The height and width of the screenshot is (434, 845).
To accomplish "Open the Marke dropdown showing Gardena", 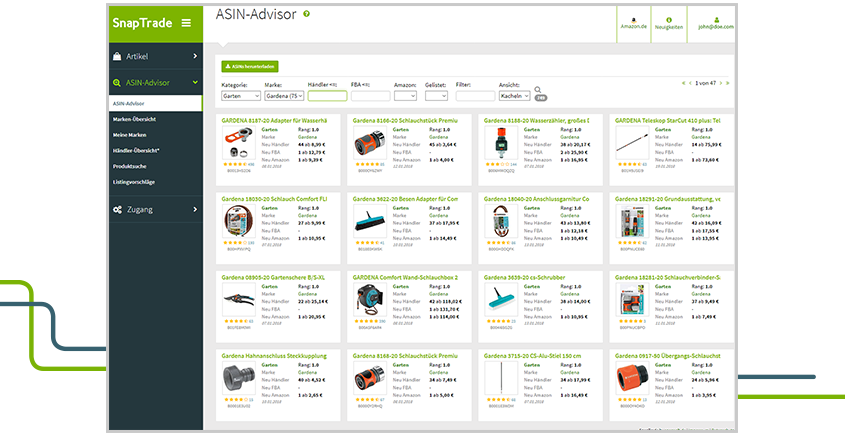I will [284, 95].
